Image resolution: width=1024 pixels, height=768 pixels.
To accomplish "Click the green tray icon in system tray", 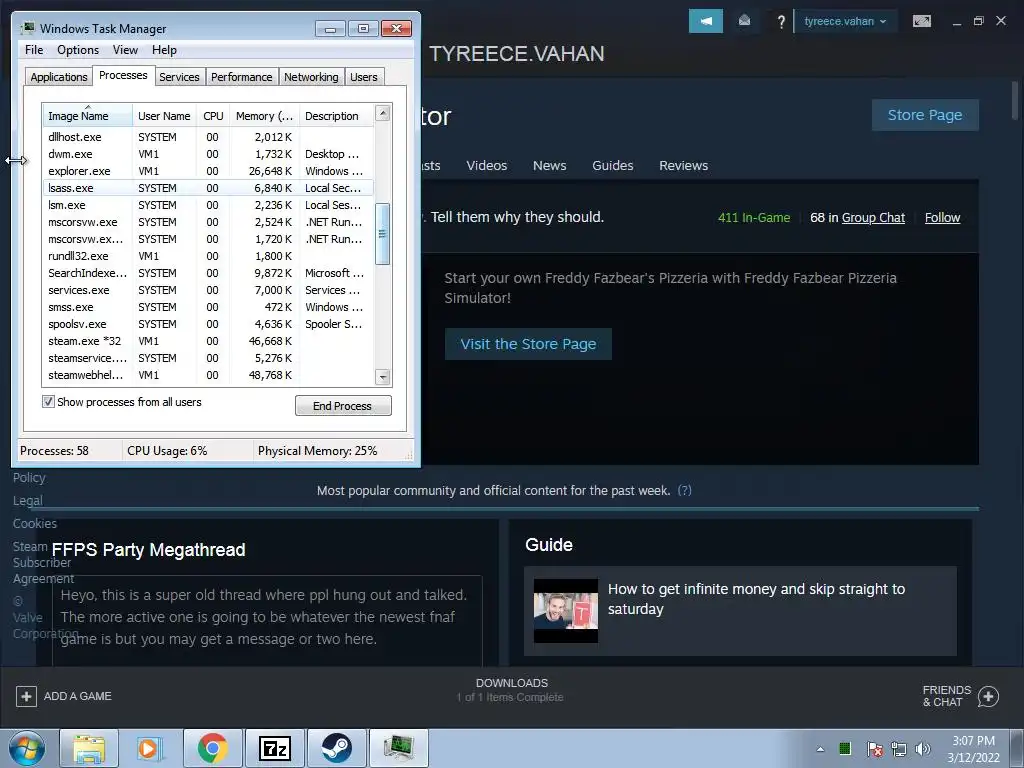I will [x=845, y=748].
